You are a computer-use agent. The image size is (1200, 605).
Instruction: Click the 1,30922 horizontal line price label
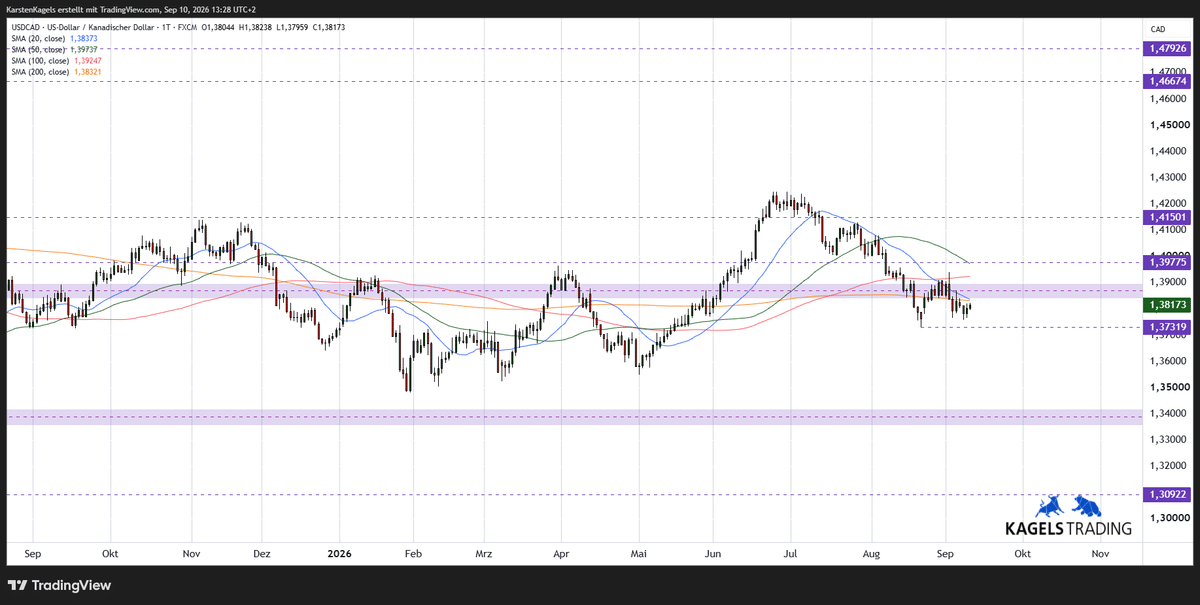1167,494
